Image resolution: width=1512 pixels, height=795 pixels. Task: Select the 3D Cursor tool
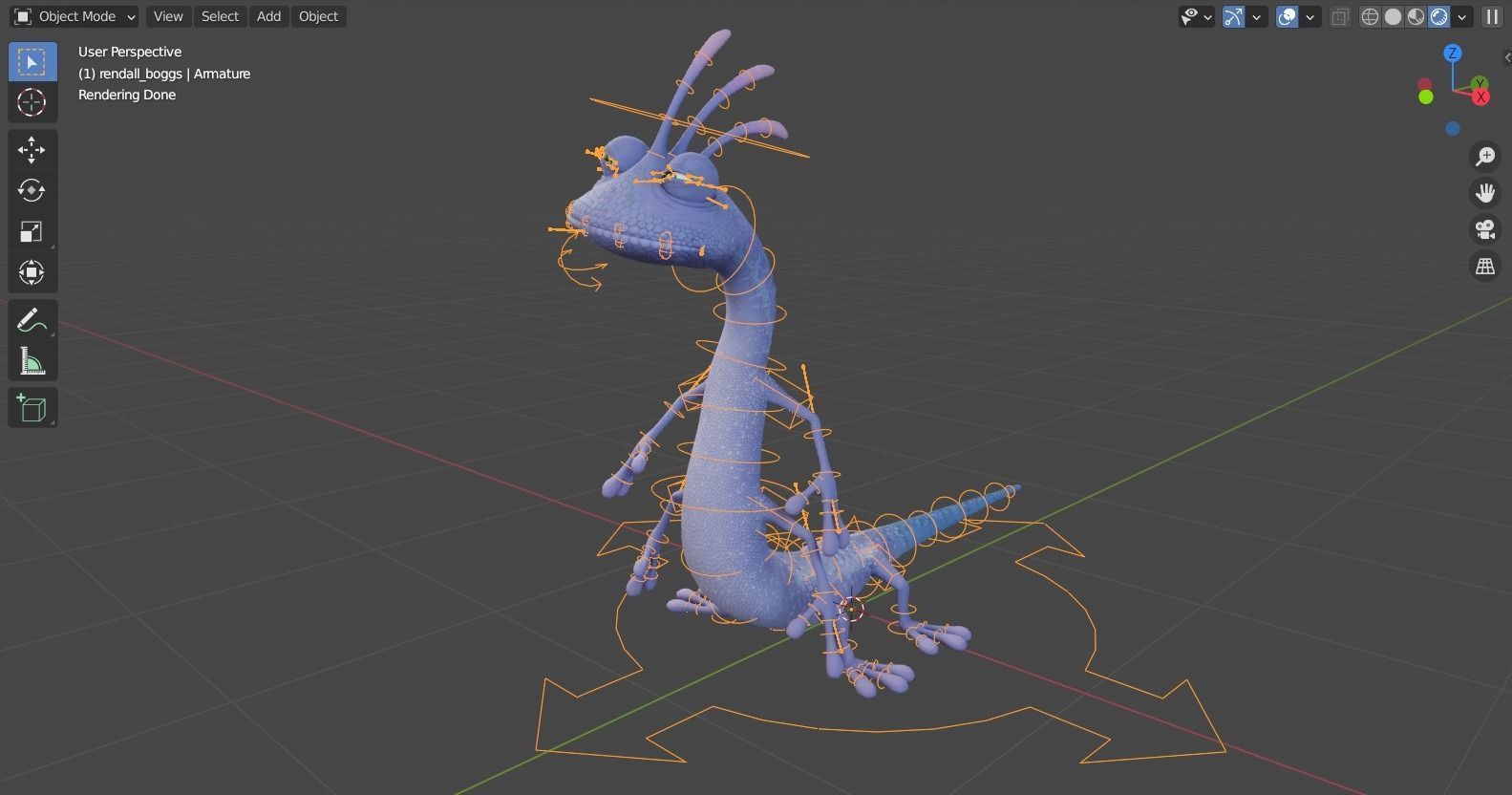pos(32,102)
